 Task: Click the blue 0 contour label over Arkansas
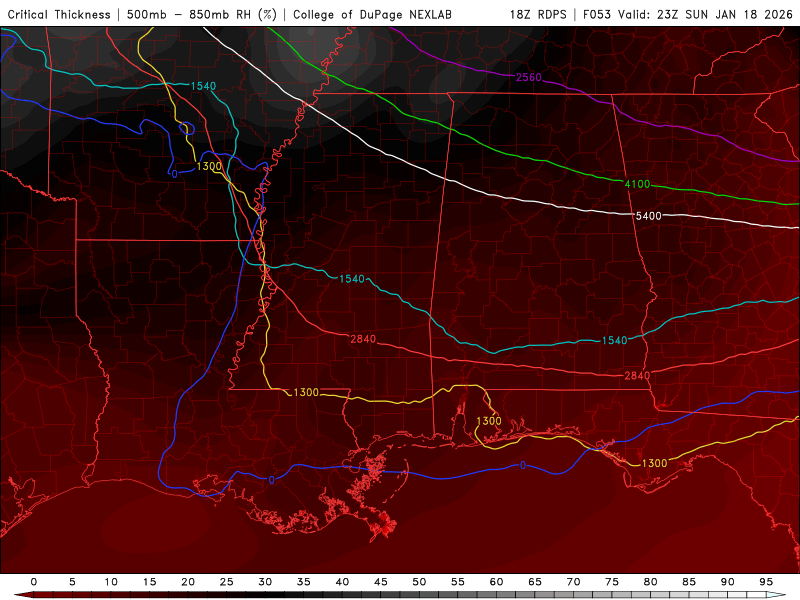[174, 174]
